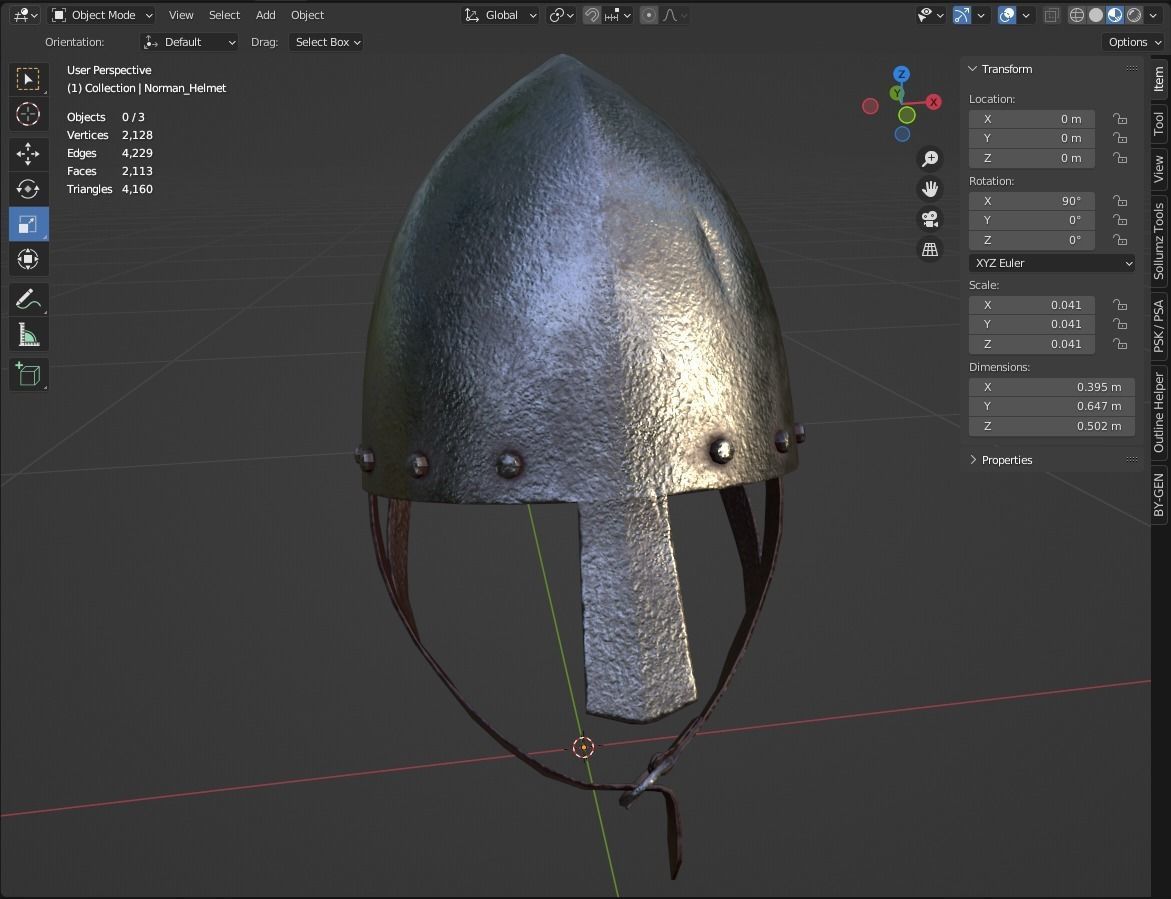
Task: Activate the Transform tool
Action: pyautogui.click(x=28, y=259)
